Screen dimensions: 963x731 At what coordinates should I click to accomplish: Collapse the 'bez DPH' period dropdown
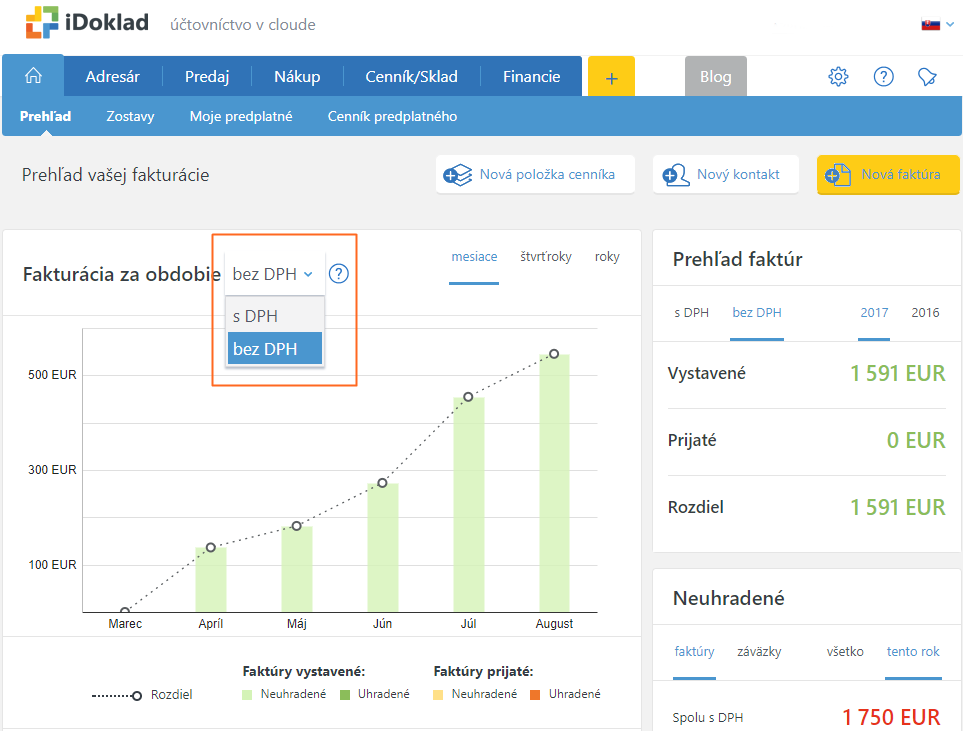coord(272,274)
